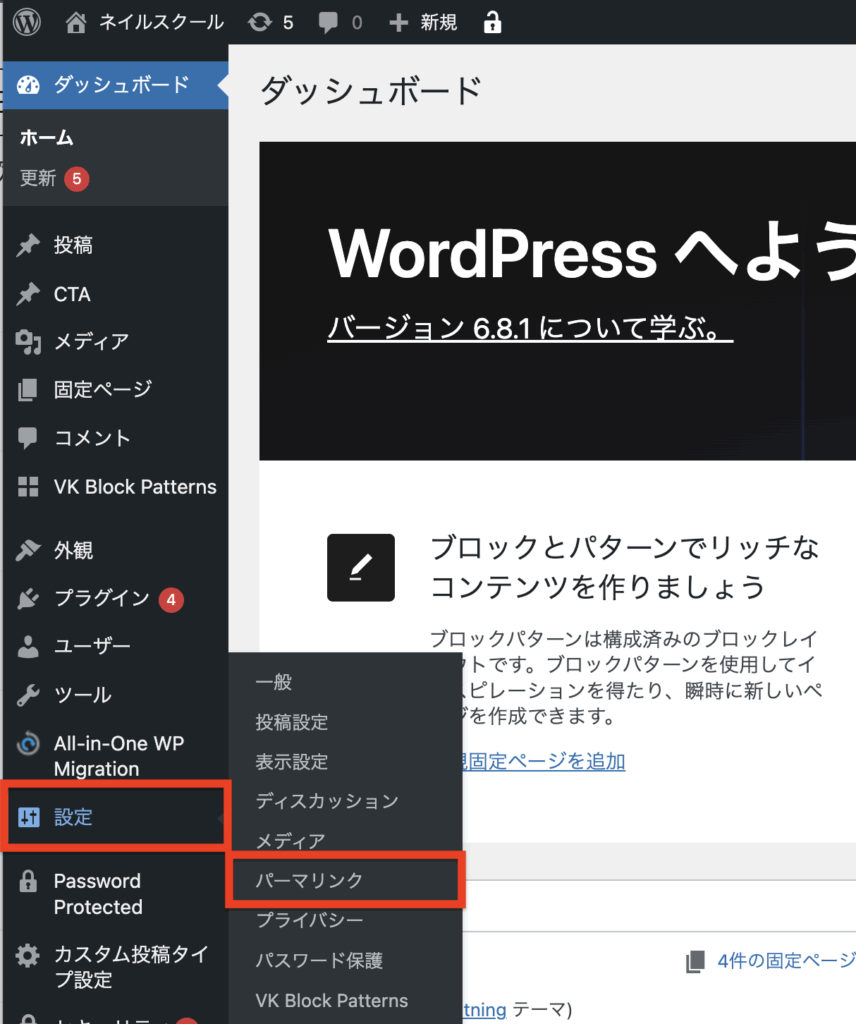The height and width of the screenshot is (1024, 856).
Task: Click the unlocked padlock icon in admin bar
Action: click(492, 22)
